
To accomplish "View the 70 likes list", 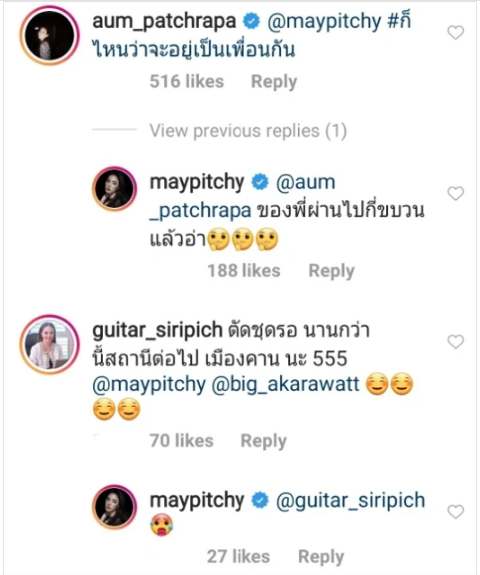I will pos(181,441).
